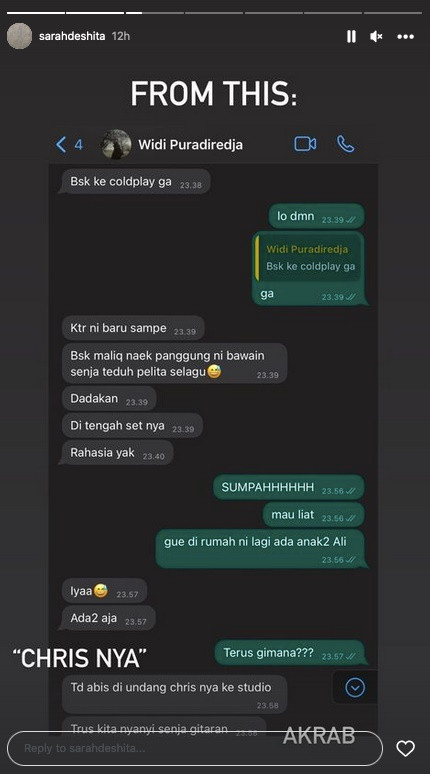Jump to the last story progress segment
Image resolution: width=430 pixels, height=774 pixels.
coord(393,12)
